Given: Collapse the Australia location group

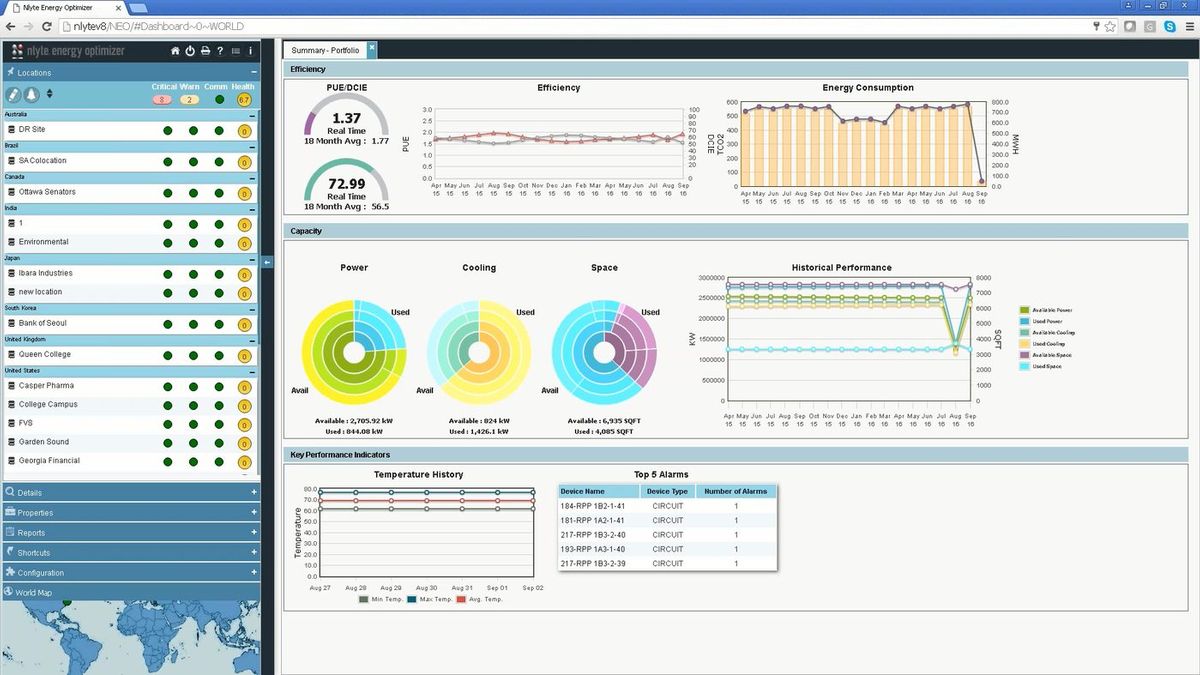Looking at the screenshot, I should click(x=252, y=115).
